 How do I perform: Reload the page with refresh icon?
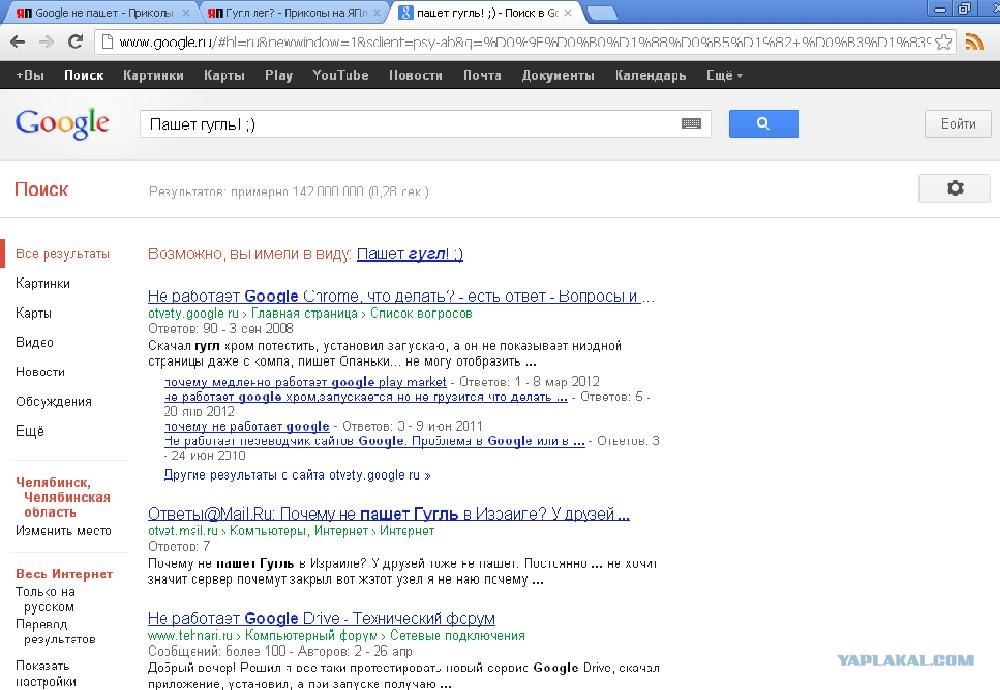pos(75,42)
